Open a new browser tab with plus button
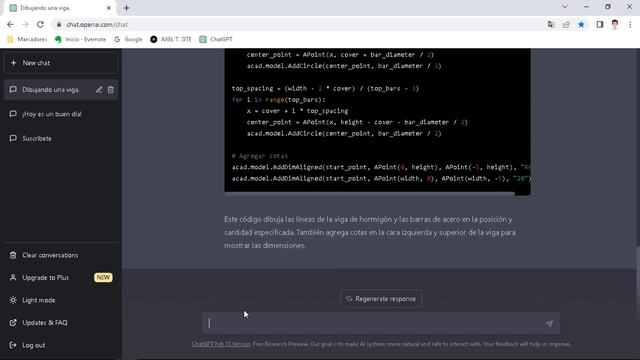Viewport: 640px width, 360px height. tap(127, 8)
